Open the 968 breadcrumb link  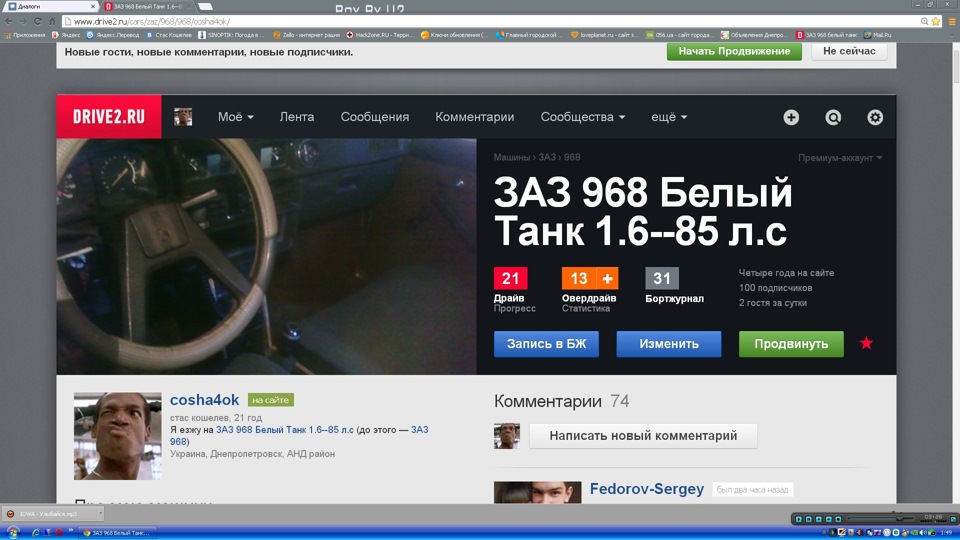572,157
